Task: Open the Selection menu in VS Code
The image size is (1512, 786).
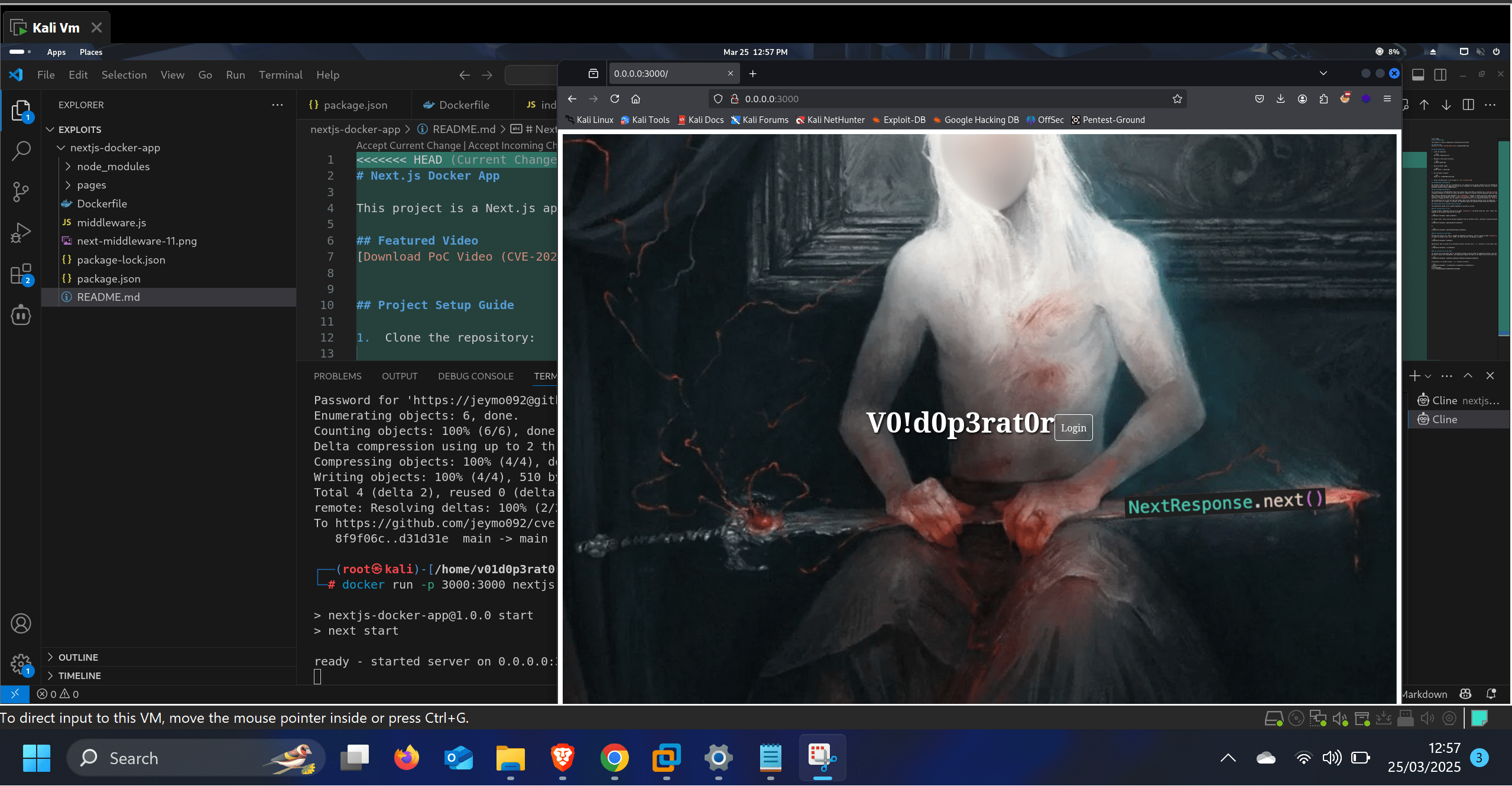Action: [124, 75]
